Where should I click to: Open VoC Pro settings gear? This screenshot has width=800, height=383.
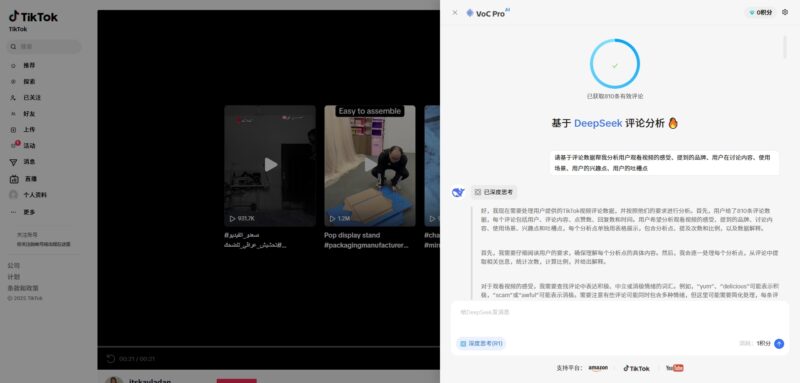pyautogui.click(x=785, y=12)
